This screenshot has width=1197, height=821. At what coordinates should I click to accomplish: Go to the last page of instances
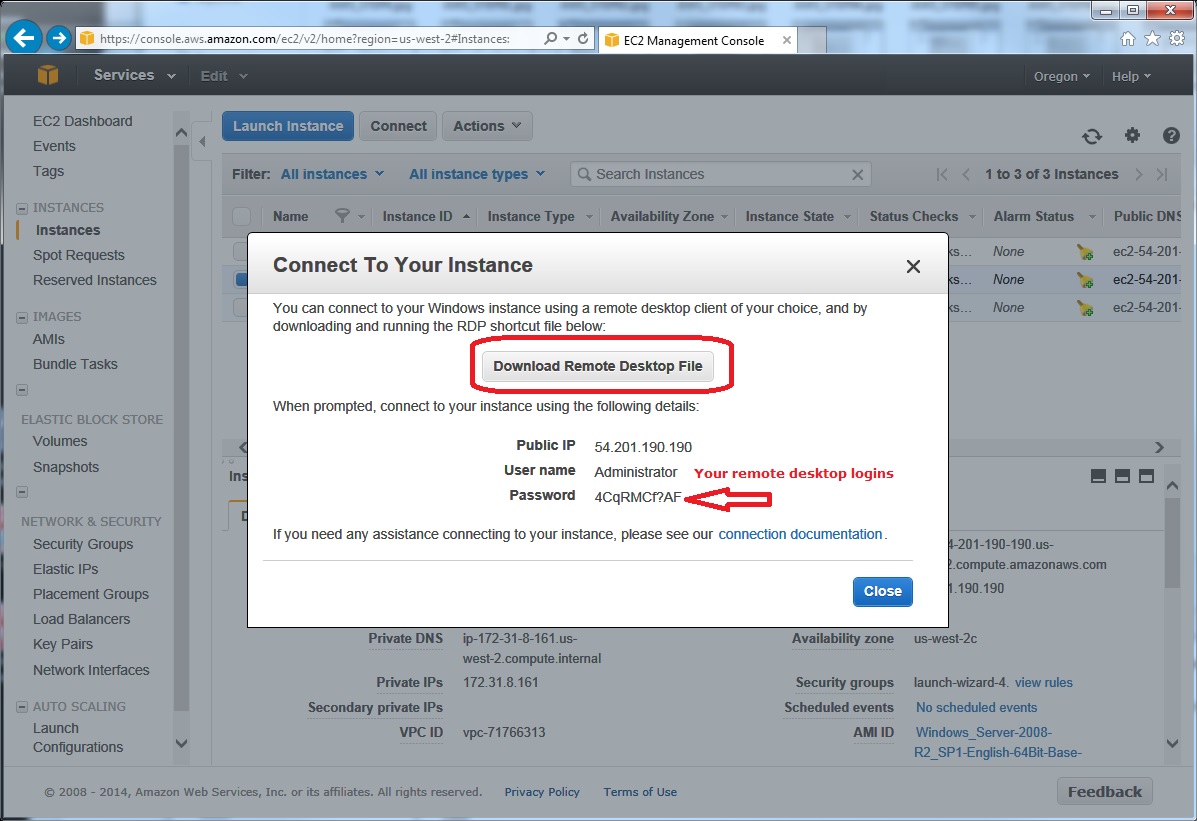(x=1162, y=175)
